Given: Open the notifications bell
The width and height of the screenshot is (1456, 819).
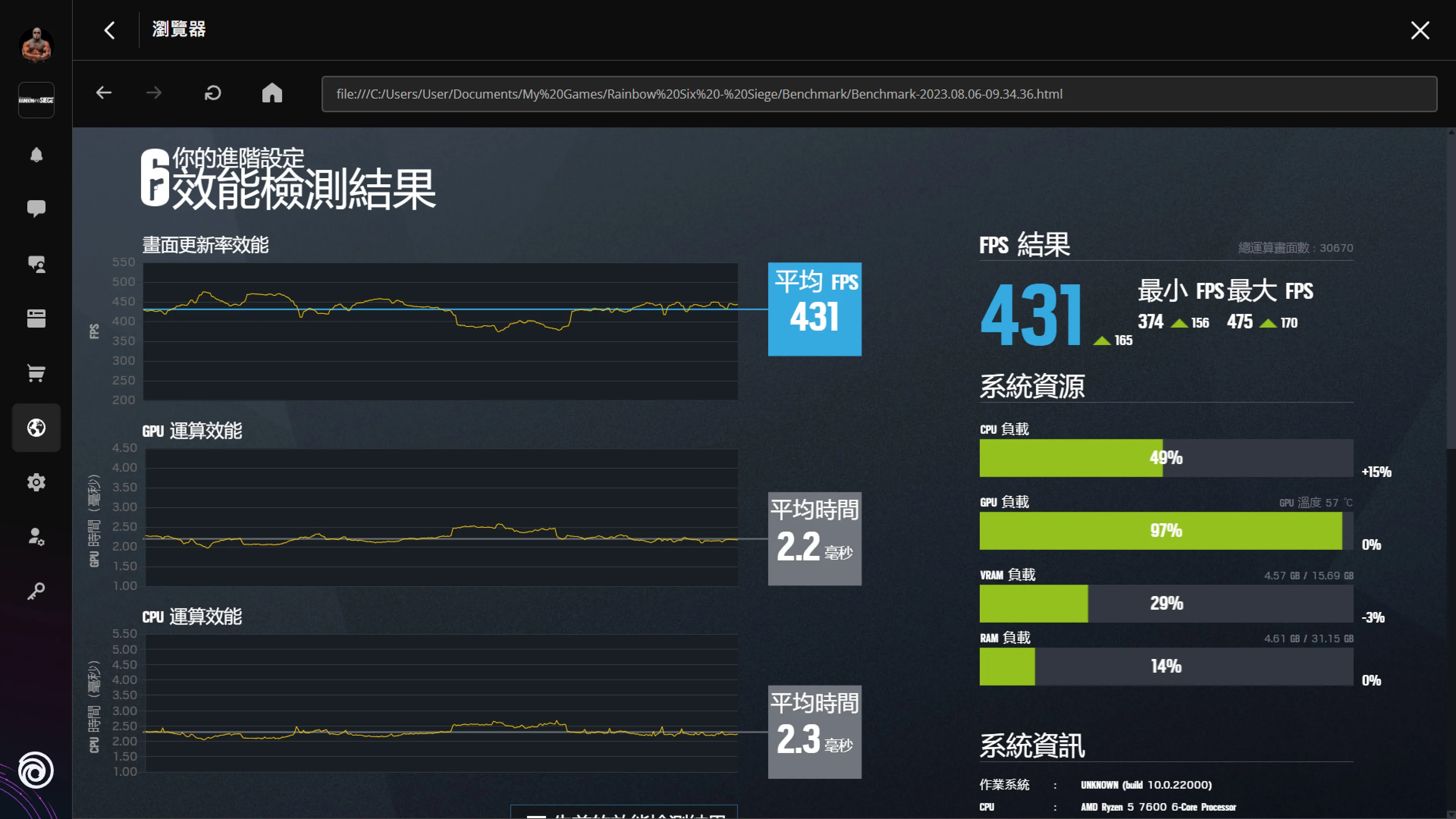Looking at the screenshot, I should pos(36,155).
